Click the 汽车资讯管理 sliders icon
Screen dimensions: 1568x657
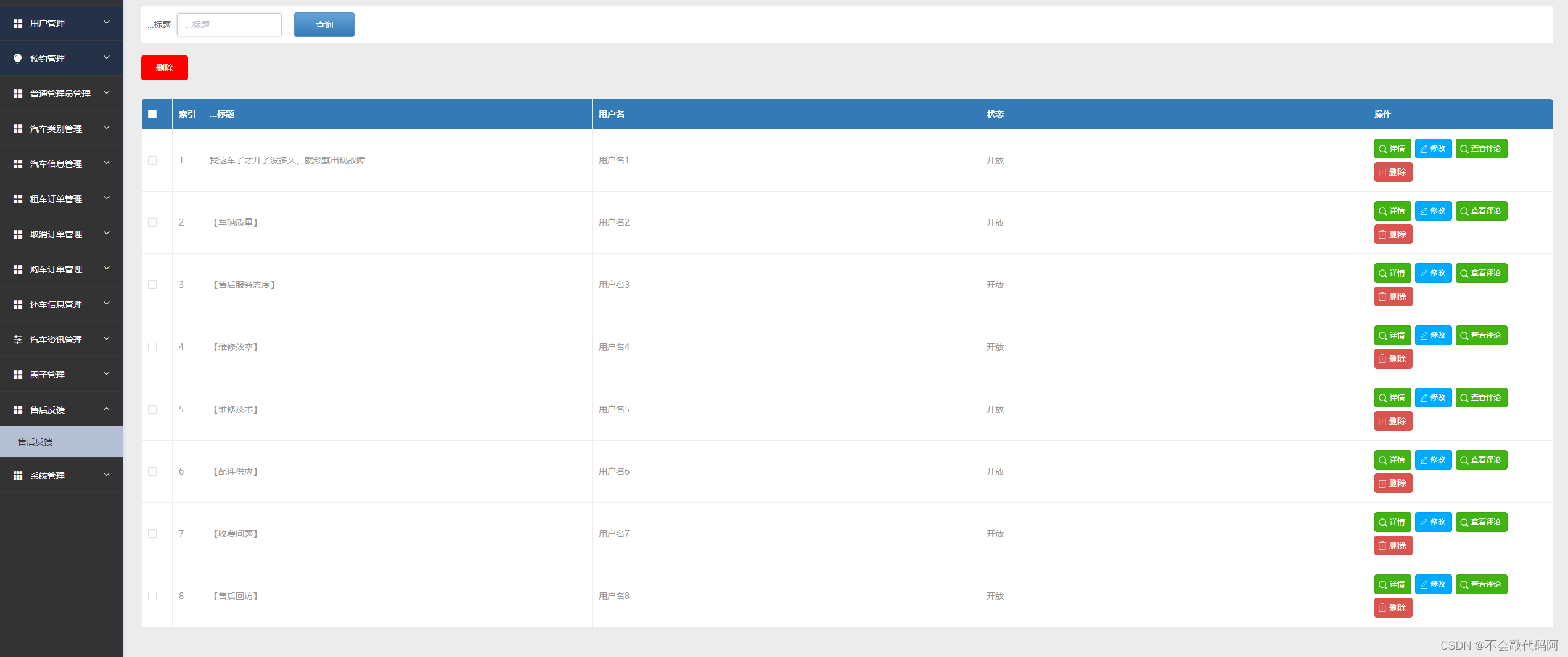tap(18, 340)
